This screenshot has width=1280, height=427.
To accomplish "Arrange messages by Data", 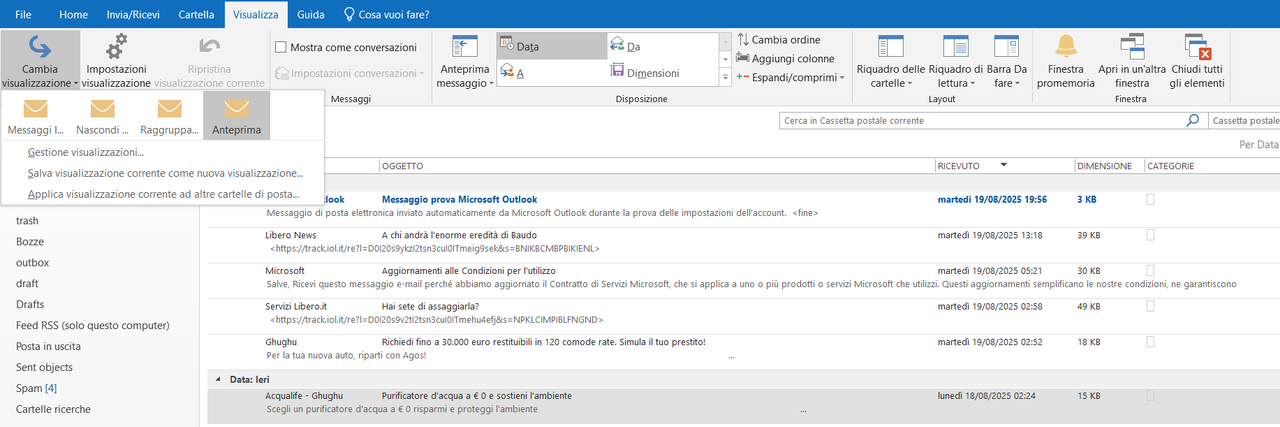I will [552, 46].
